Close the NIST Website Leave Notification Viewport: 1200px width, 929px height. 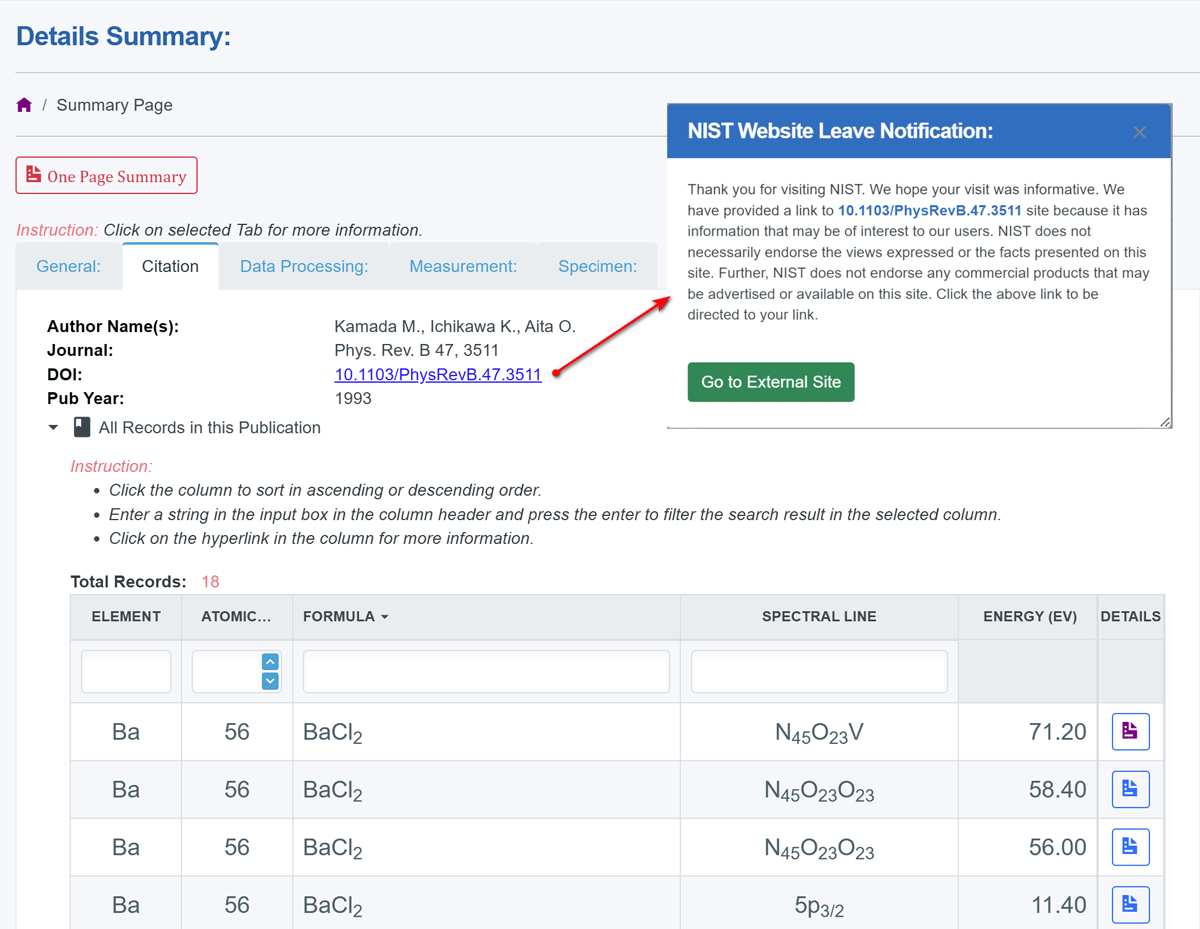(x=1139, y=132)
